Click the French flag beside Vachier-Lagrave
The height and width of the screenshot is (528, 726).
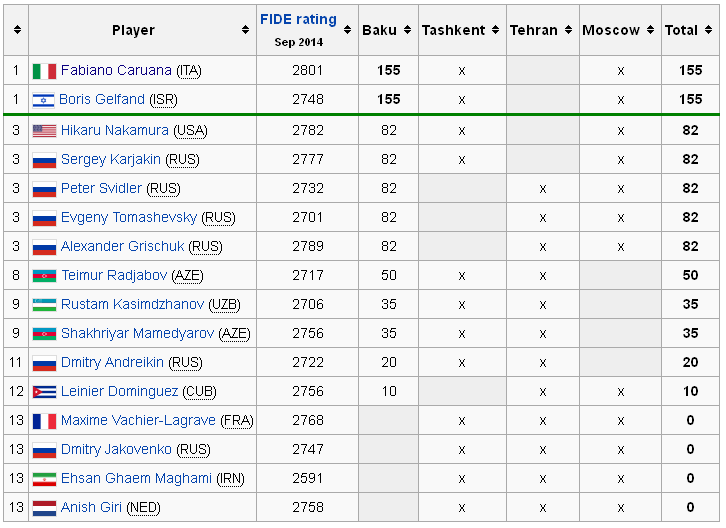click(x=44, y=421)
